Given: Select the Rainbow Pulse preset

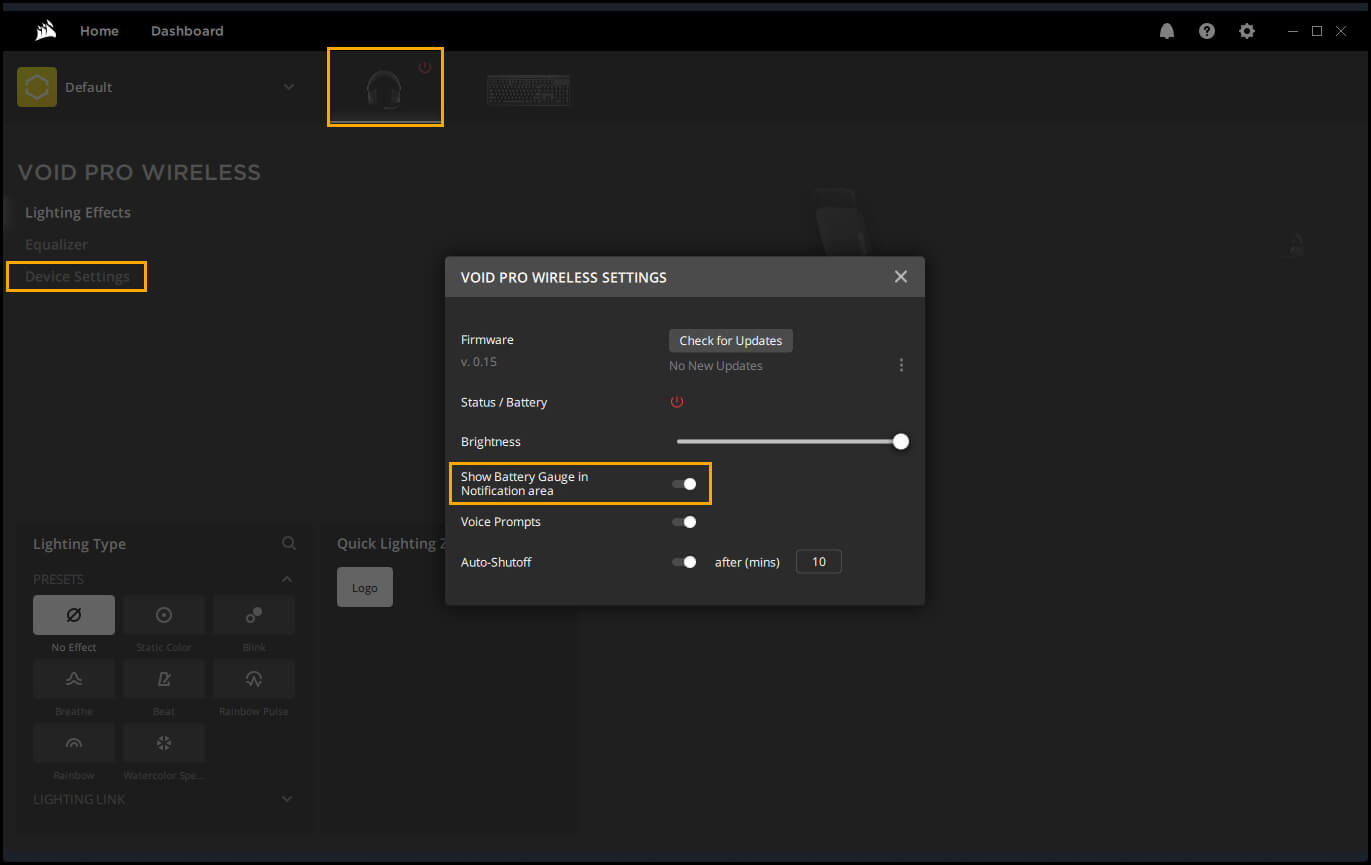Looking at the screenshot, I should (x=254, y=679).
